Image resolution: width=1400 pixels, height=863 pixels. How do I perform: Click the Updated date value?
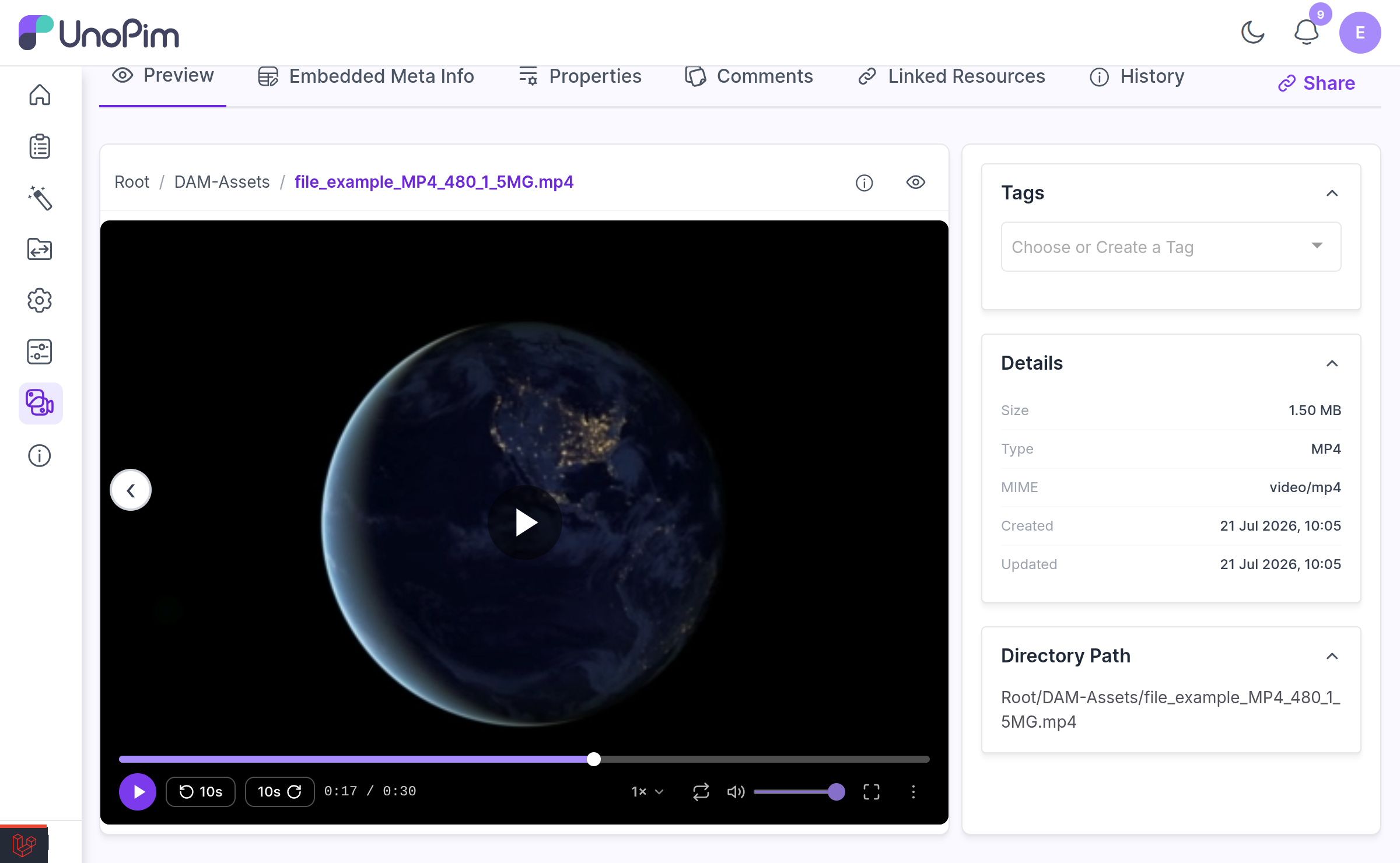click(x=1280, y=564)
